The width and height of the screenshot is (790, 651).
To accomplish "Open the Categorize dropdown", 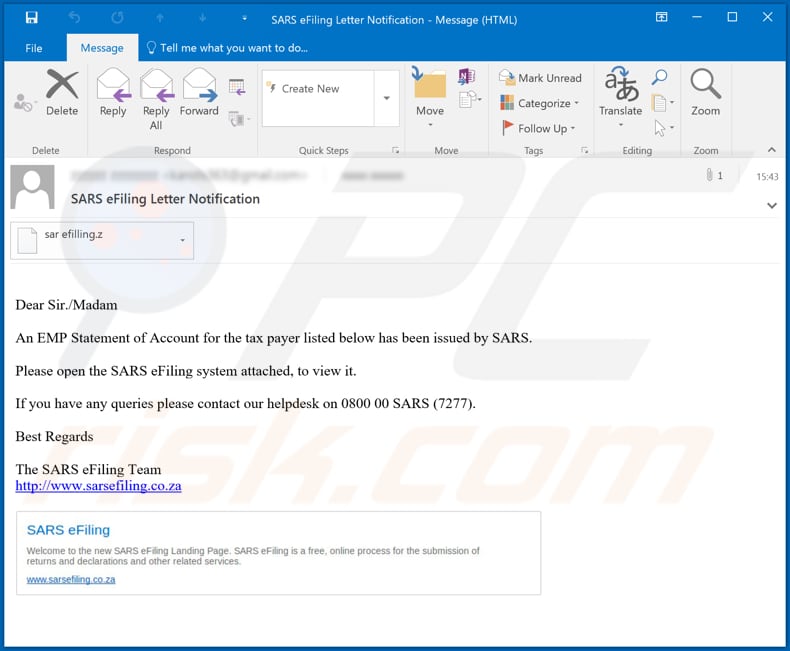I will click(x=539, y=103).
